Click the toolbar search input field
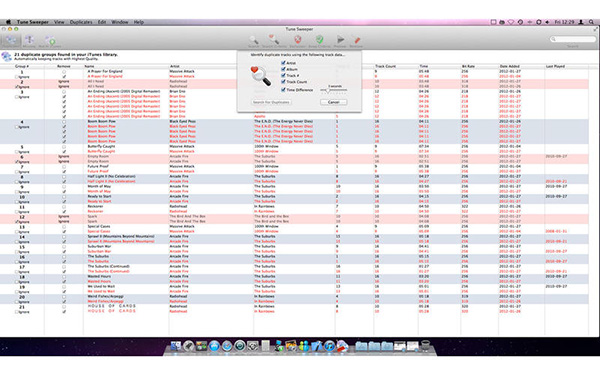Viewport: 600px width, 375px height. pyautogui.click(x=573, y=39)
